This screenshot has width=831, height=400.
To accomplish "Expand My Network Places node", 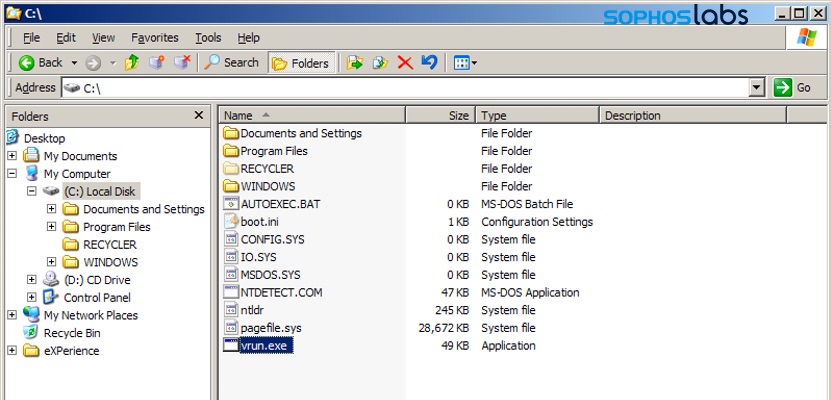I will [x=12, y=315].
